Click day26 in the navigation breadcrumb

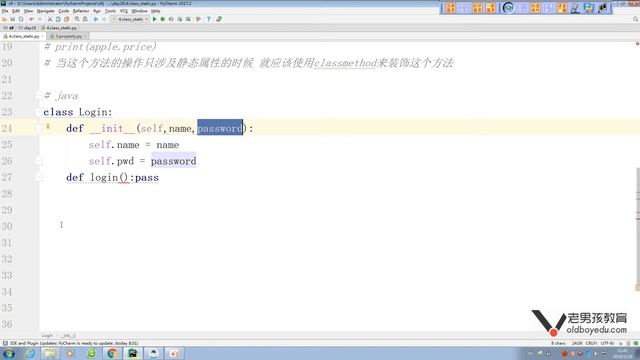(28, 28)
